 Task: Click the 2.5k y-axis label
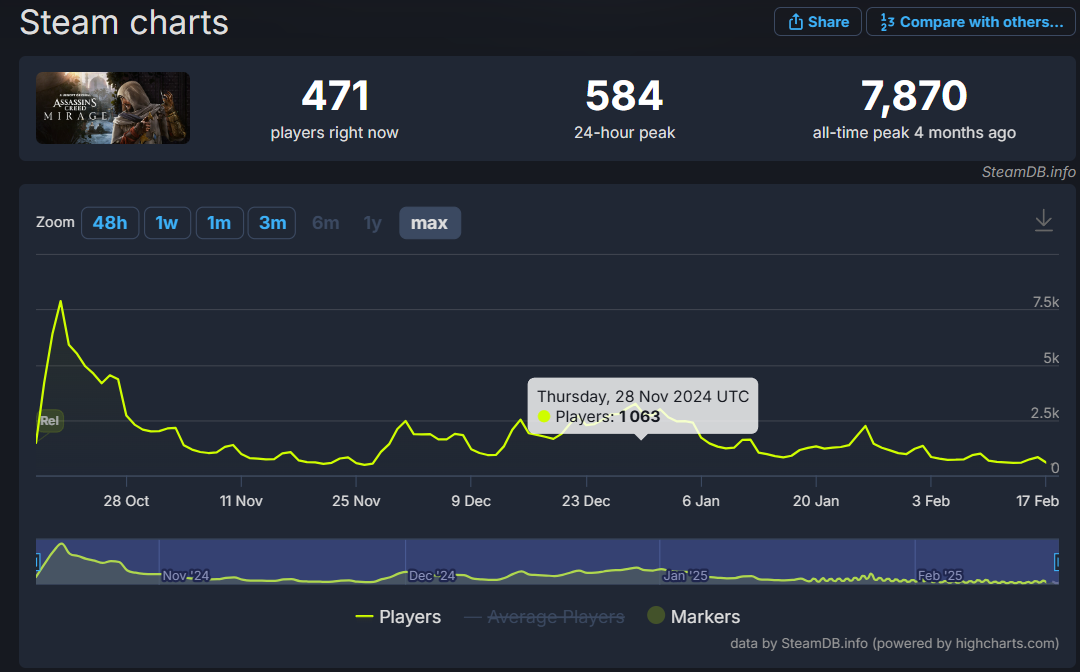coord(1045,413)
